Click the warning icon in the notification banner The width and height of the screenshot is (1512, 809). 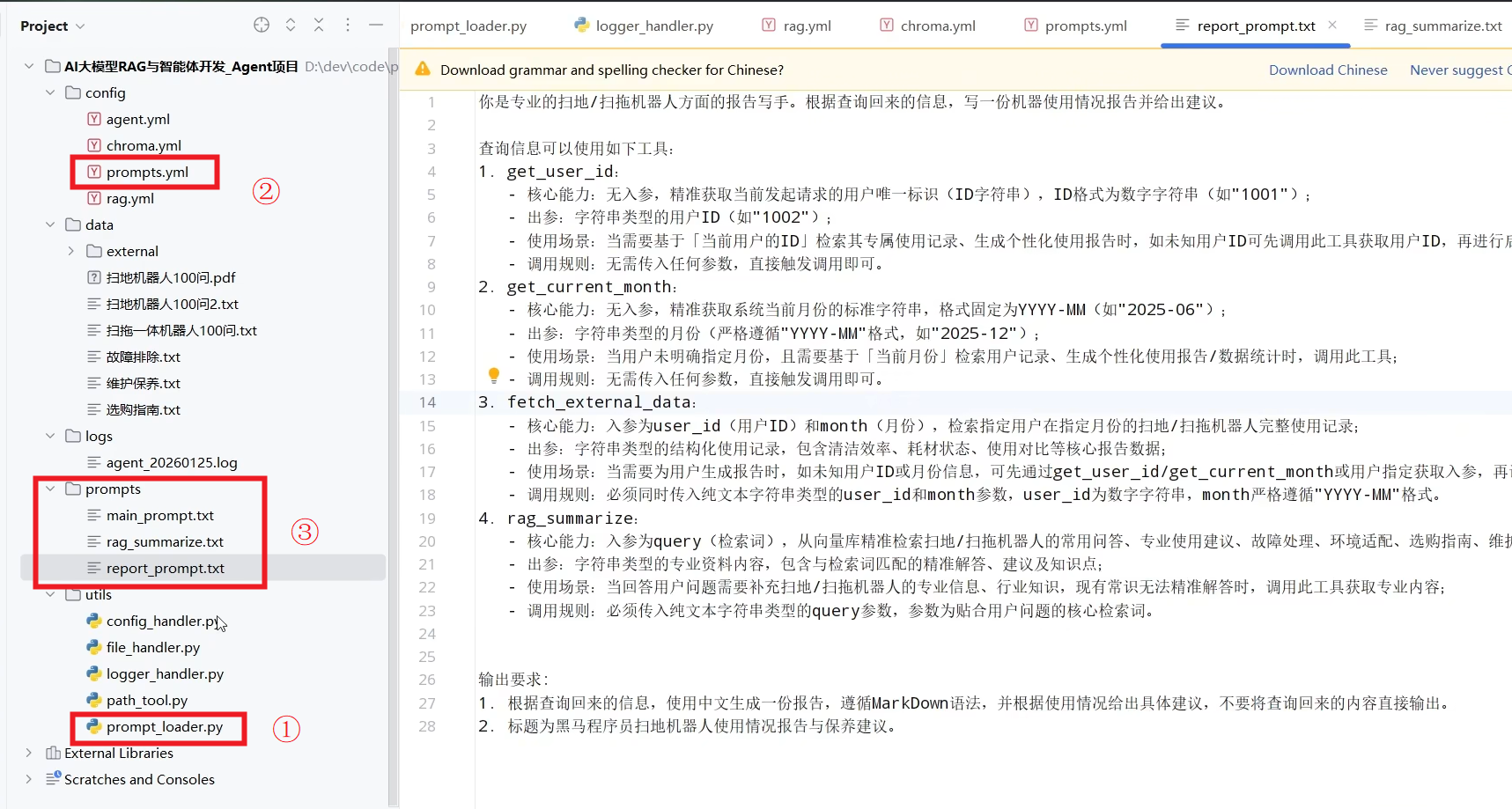(423, 69)
